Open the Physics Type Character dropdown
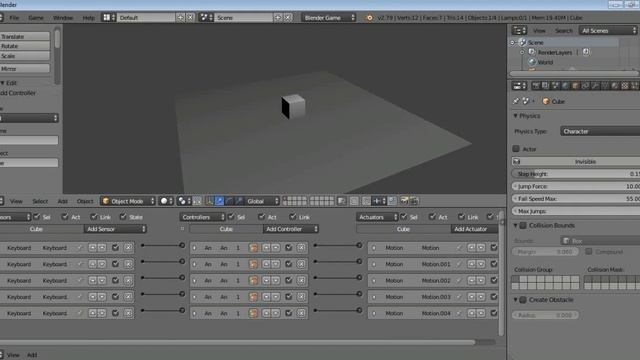640x360 pixels. coord(600,131)
